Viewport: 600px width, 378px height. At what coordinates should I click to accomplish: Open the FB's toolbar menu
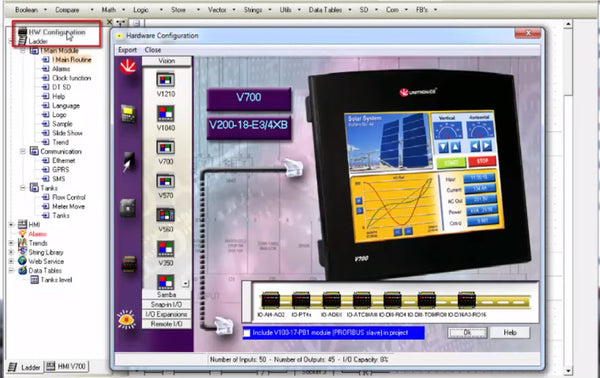(x=426, y=10)
